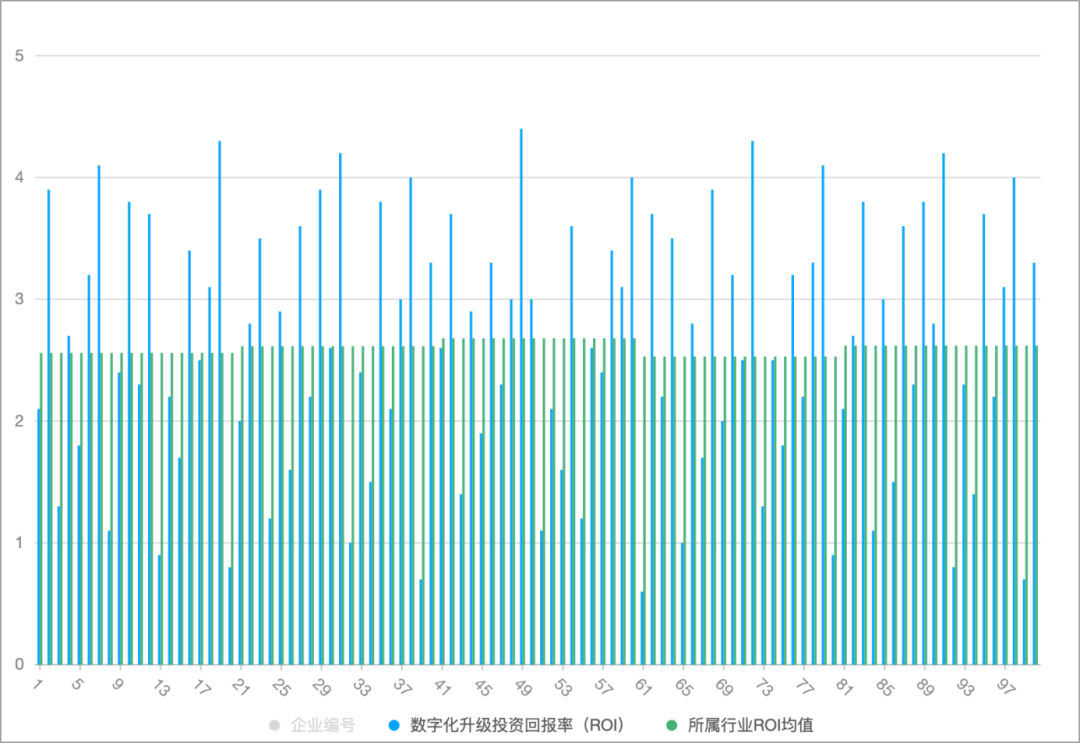
Task: Click x-axis label 73
Action: pos(764,687)
